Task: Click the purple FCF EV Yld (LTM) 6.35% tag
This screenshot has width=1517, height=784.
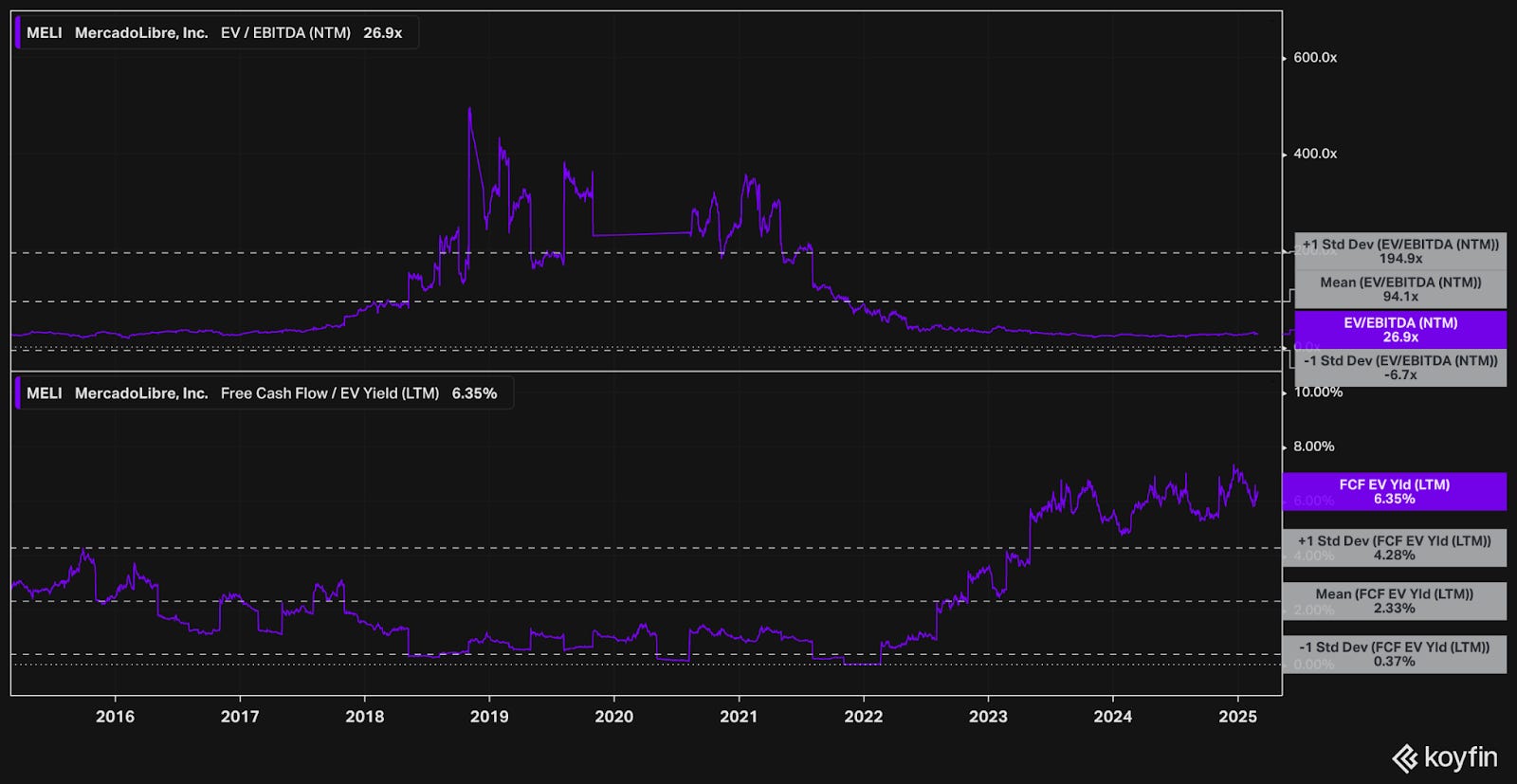Action: pyautogui.click(x=1395, y=491)
